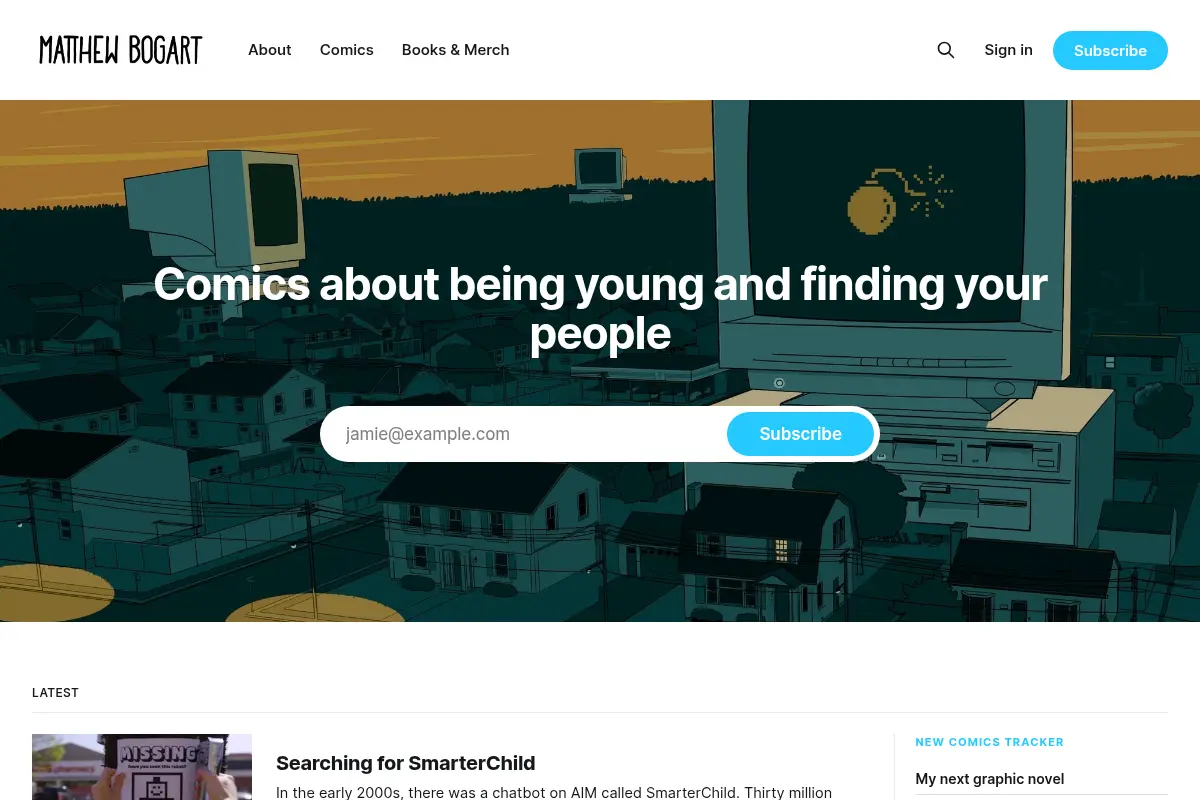Open the About page

point(270,50)
